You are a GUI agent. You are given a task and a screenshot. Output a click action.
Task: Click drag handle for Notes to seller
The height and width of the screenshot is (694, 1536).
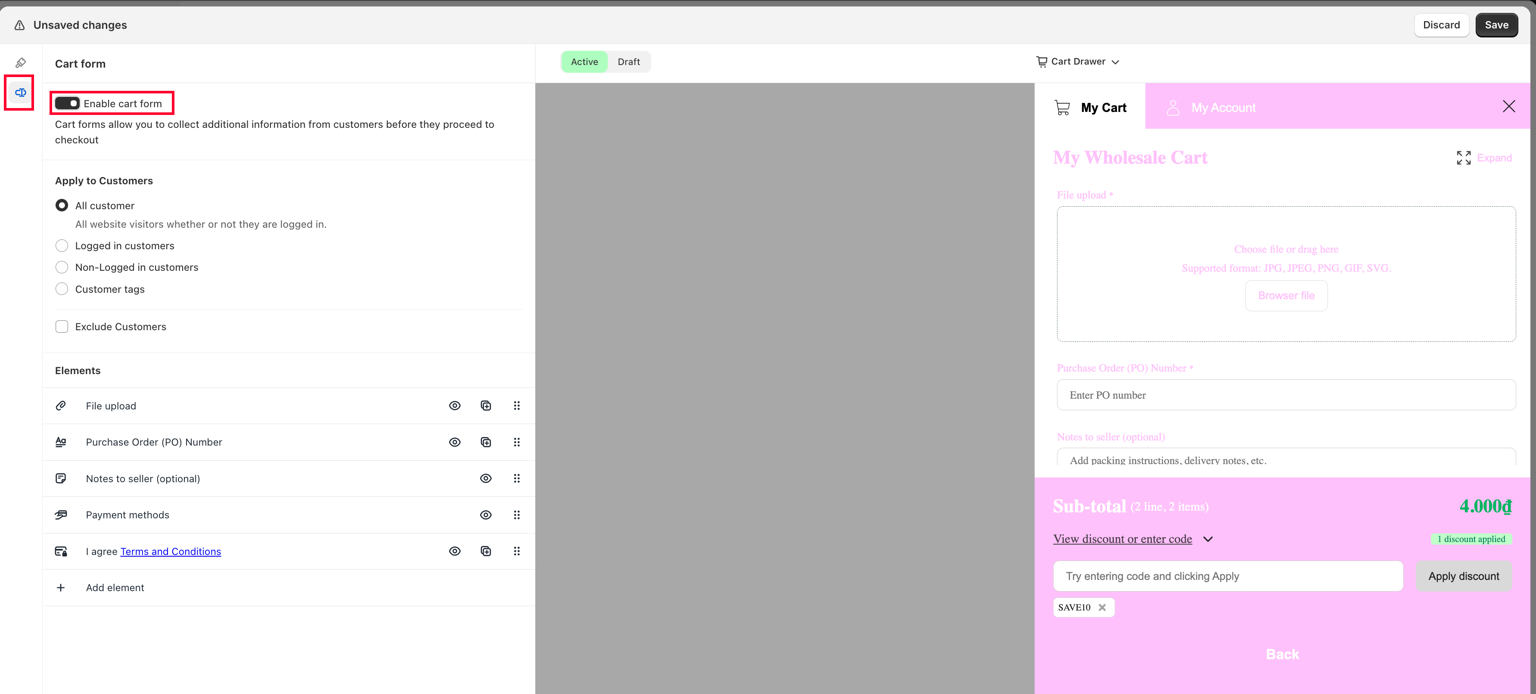pos(517,479)
